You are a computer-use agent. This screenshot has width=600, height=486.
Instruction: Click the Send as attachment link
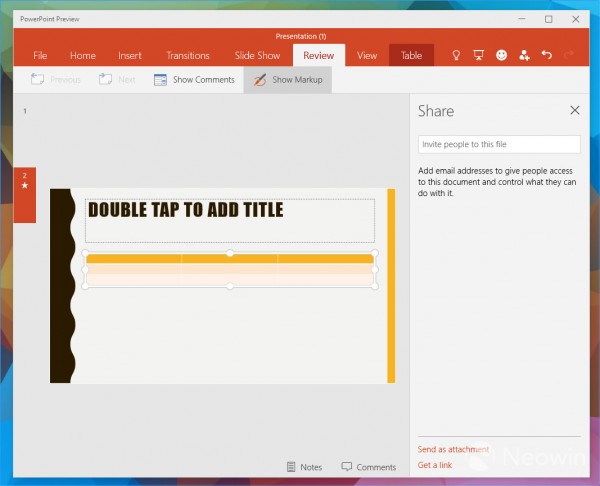tap(453, 449)
